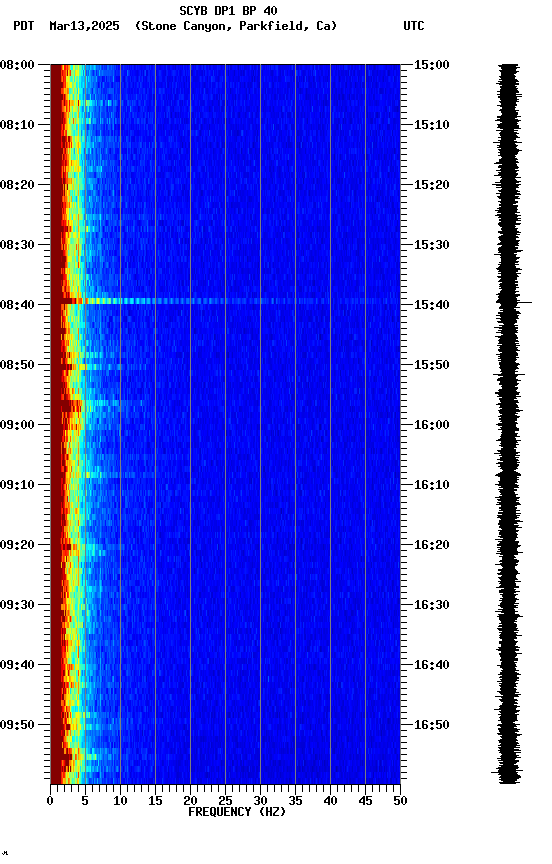Click the seismogram waveform trace at 16:00
Screen dimensions: 552x864
pyautogui.click(x=509, y=425)
